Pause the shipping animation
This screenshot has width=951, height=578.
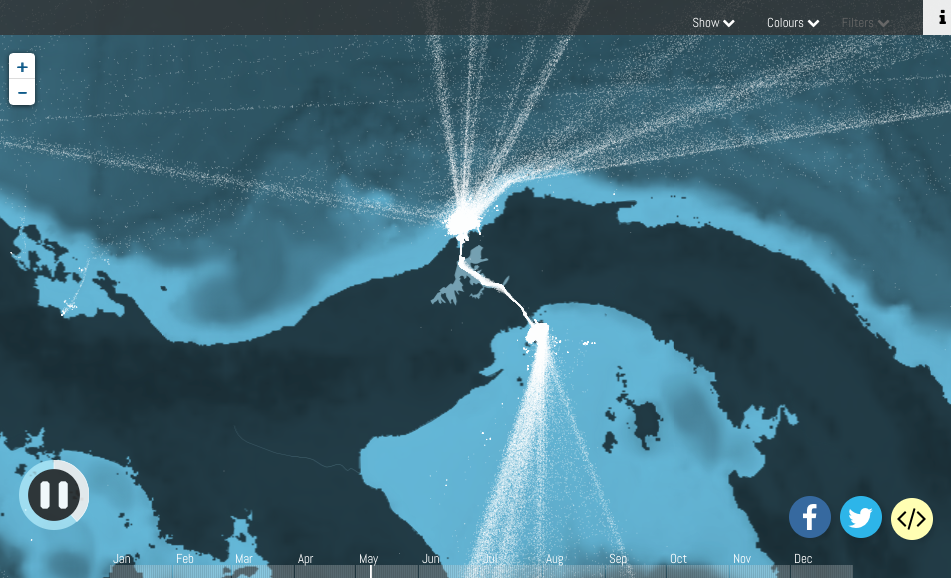coord(54,494)
